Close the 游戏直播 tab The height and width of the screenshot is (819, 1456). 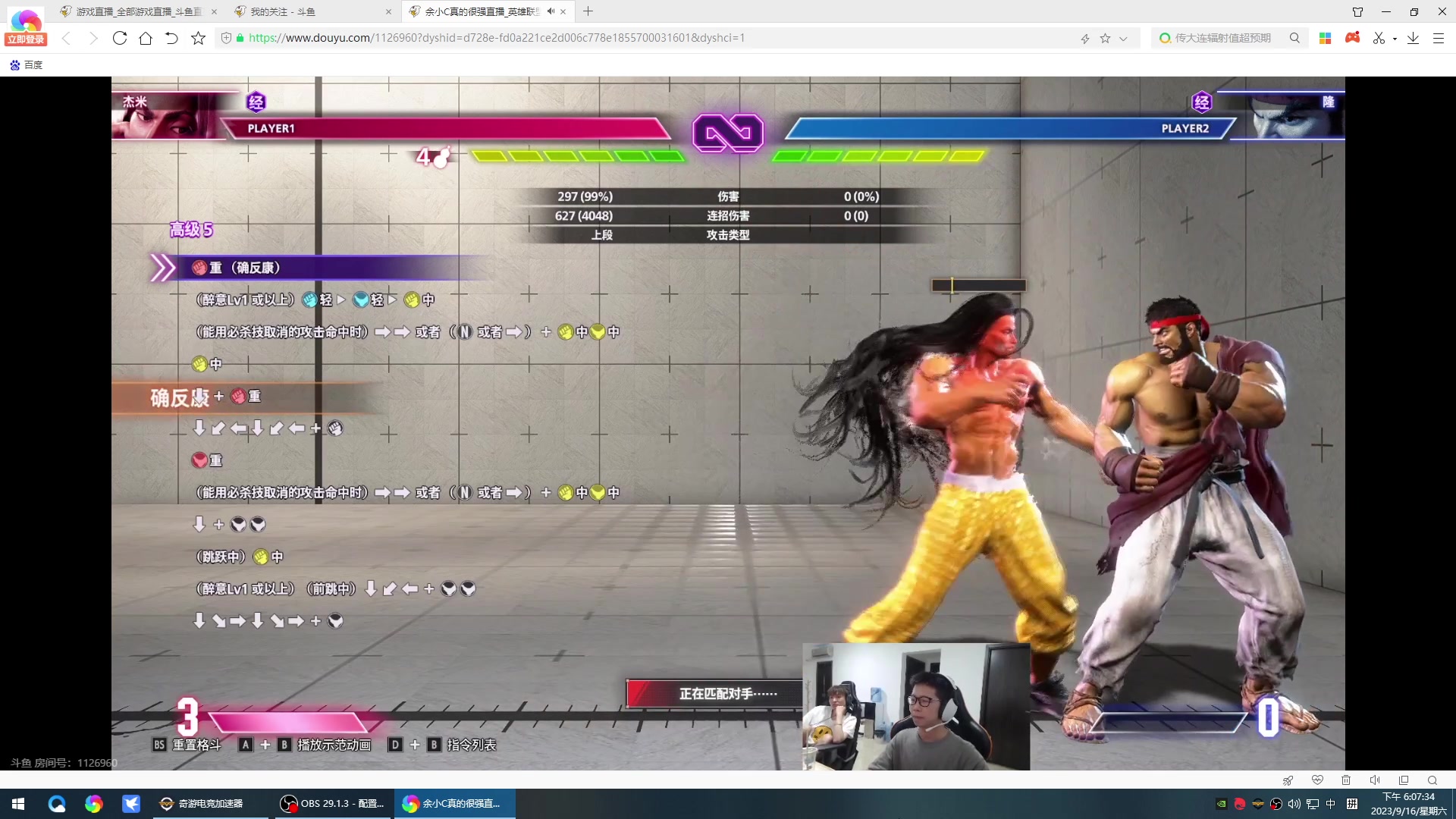point(214,11)
